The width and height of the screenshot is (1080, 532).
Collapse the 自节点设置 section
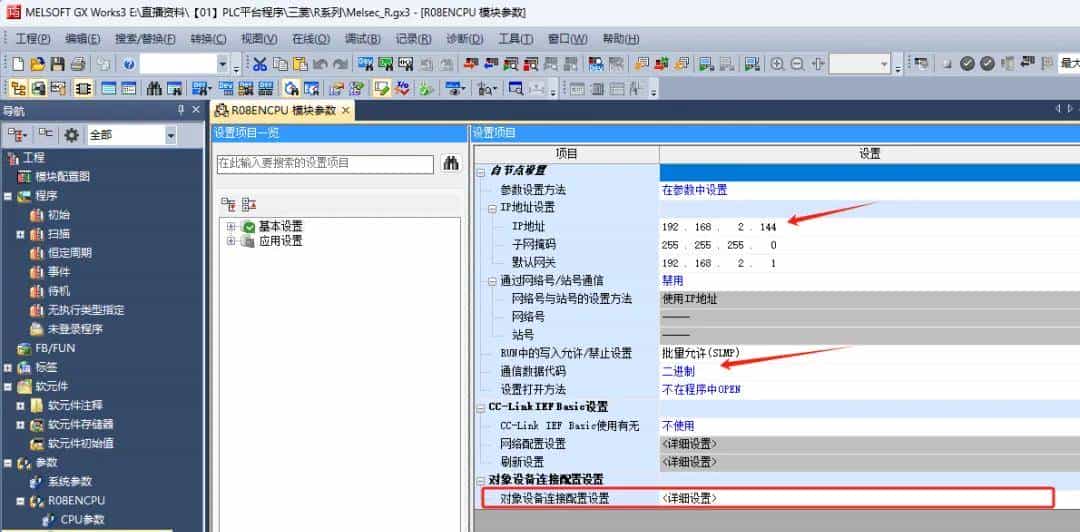pos(480,172)
